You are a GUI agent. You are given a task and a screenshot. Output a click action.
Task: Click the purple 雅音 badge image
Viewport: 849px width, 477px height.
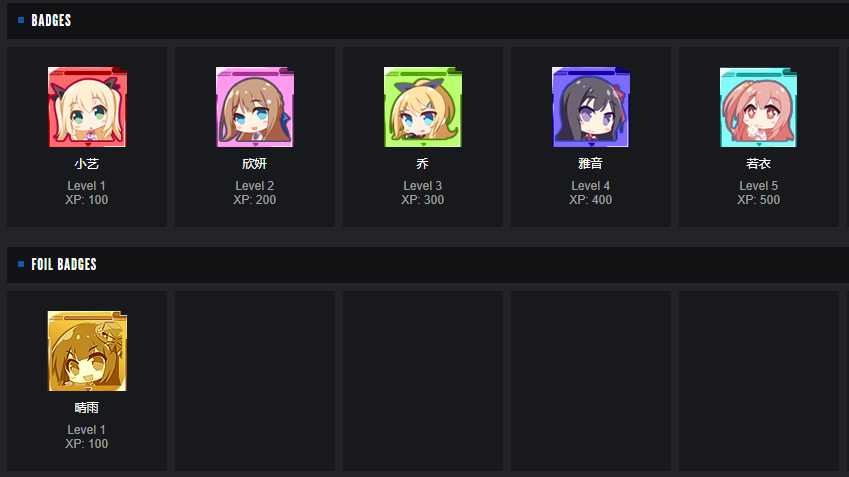[x=591, y=107]
